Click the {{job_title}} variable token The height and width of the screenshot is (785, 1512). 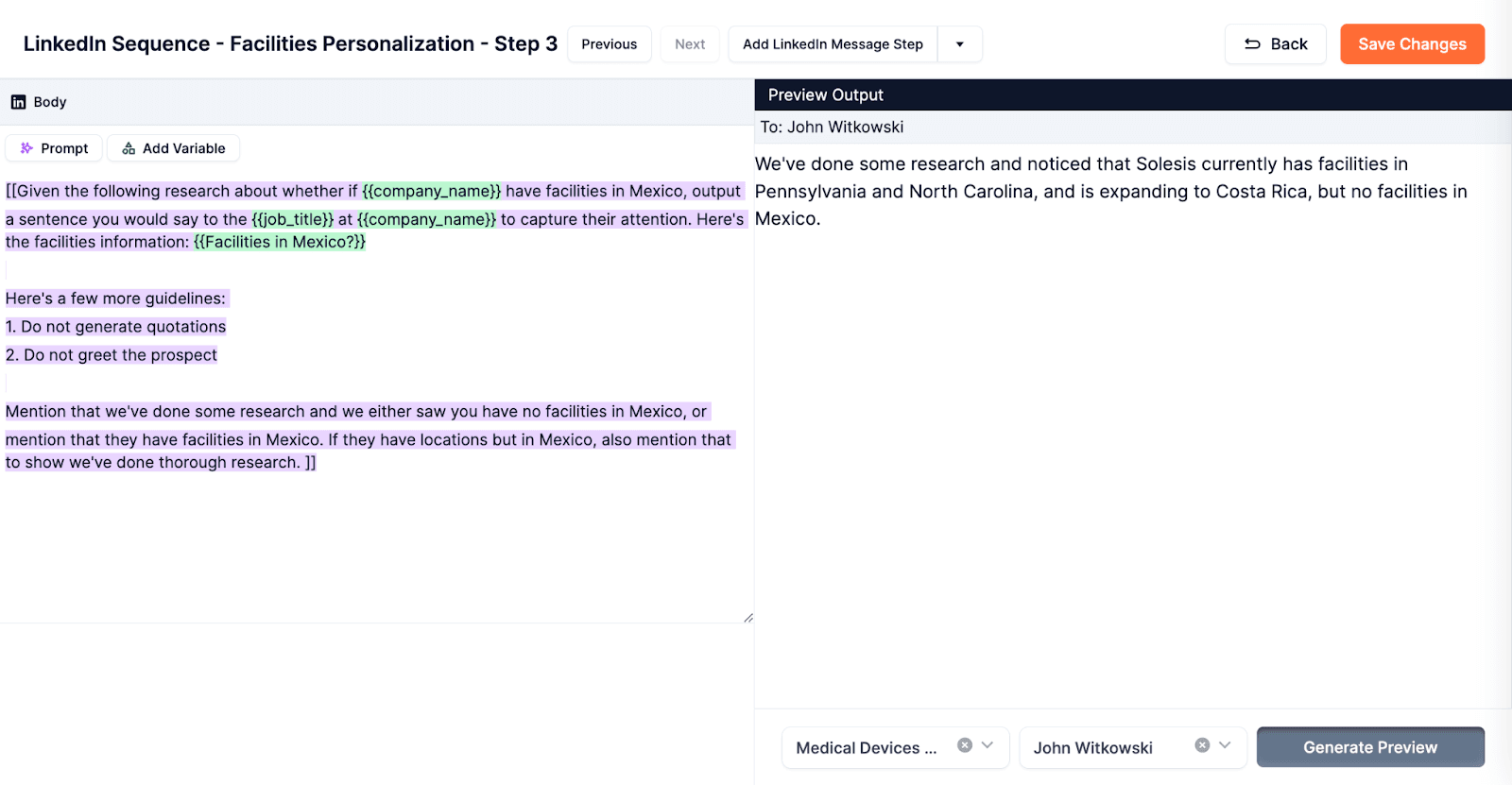(x=293, y=219)
